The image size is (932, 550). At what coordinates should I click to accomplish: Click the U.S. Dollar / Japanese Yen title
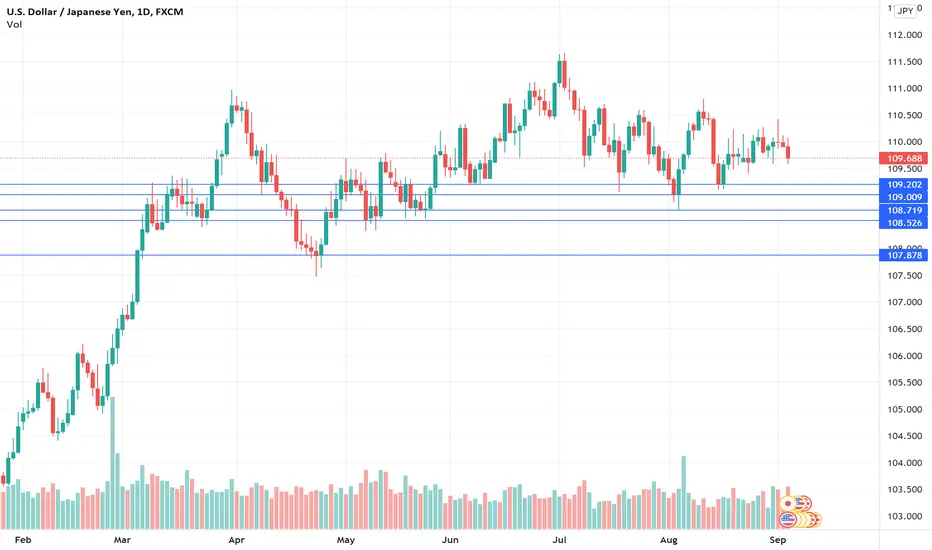[95, 11]
